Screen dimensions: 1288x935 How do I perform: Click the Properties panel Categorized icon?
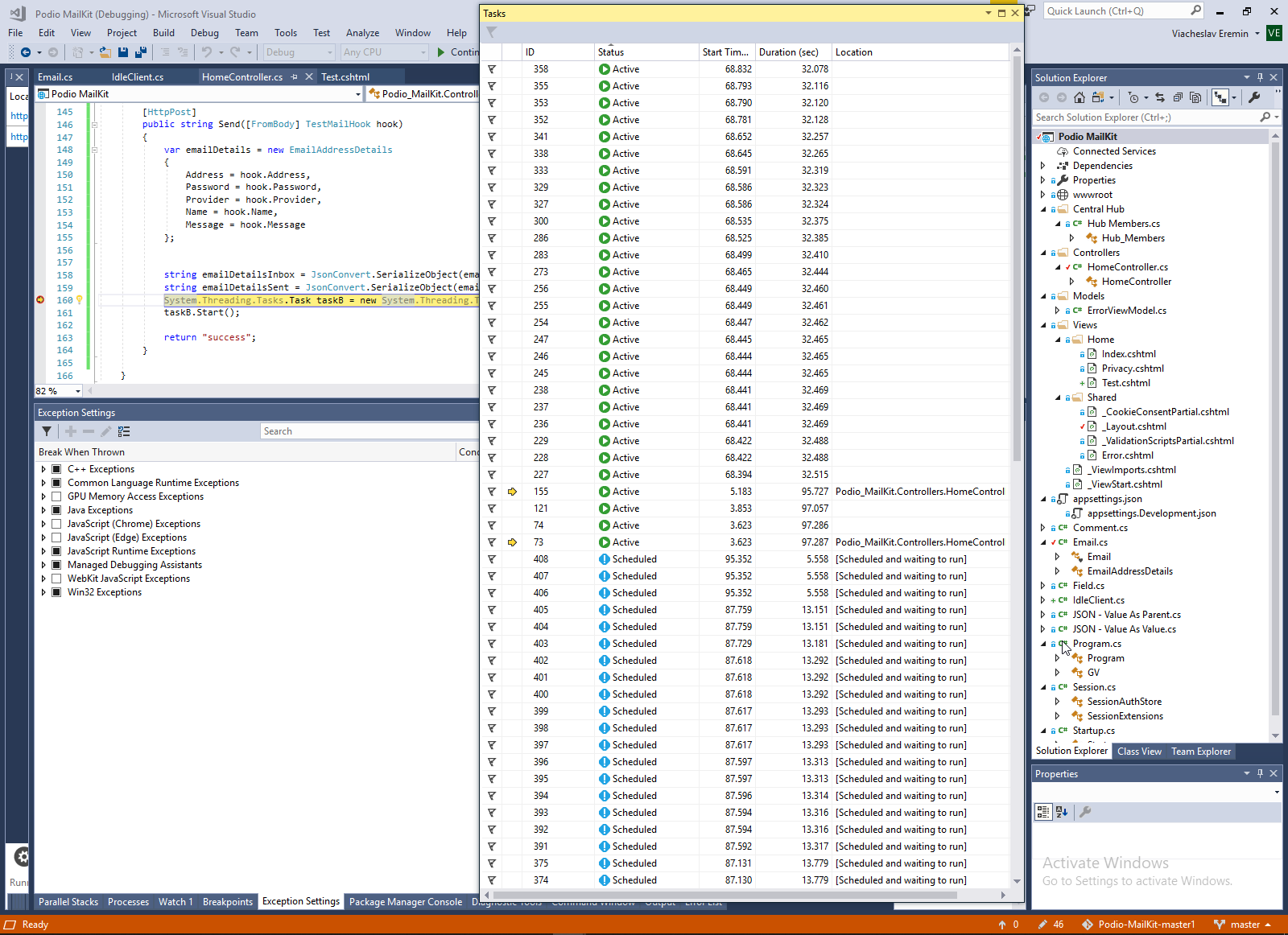point(1043,812)
